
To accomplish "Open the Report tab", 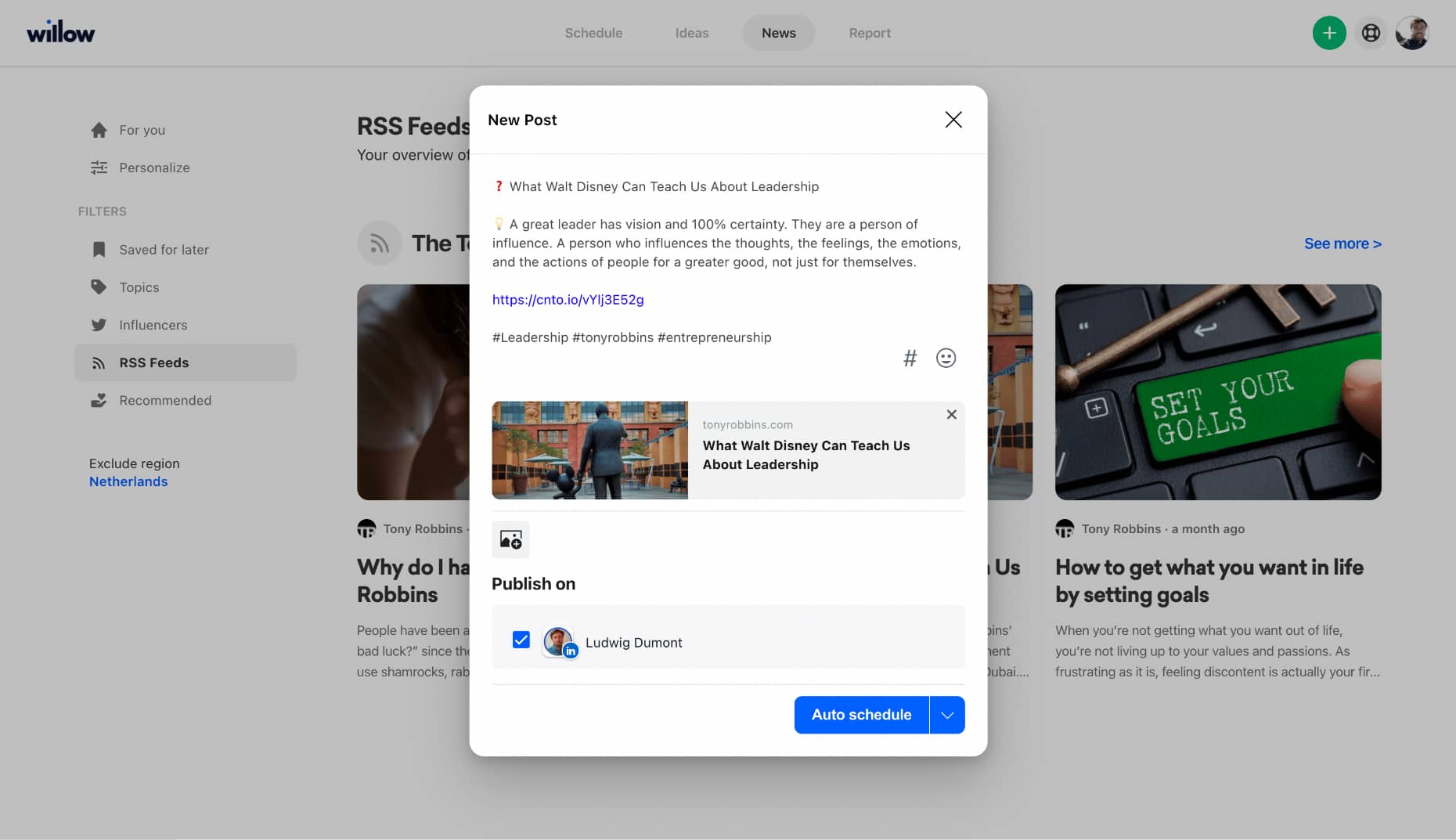I will pyautogui.click(x=870, y=33).
